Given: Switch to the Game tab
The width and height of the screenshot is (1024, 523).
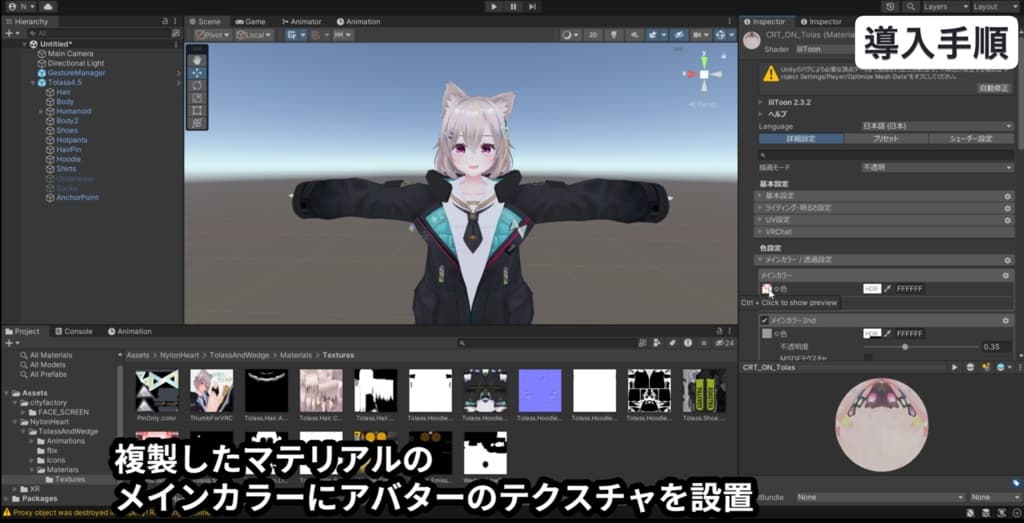Looking at the screenshot, I should [x=250, y=22].
